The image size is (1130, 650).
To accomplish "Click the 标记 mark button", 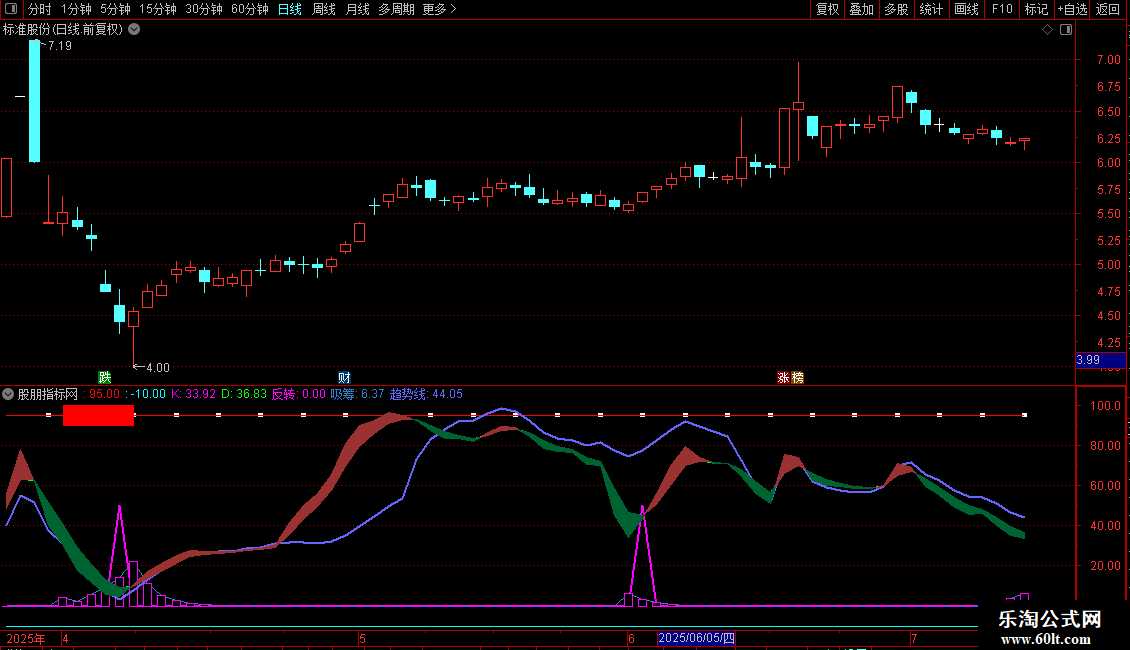I will click(1036, 9).
